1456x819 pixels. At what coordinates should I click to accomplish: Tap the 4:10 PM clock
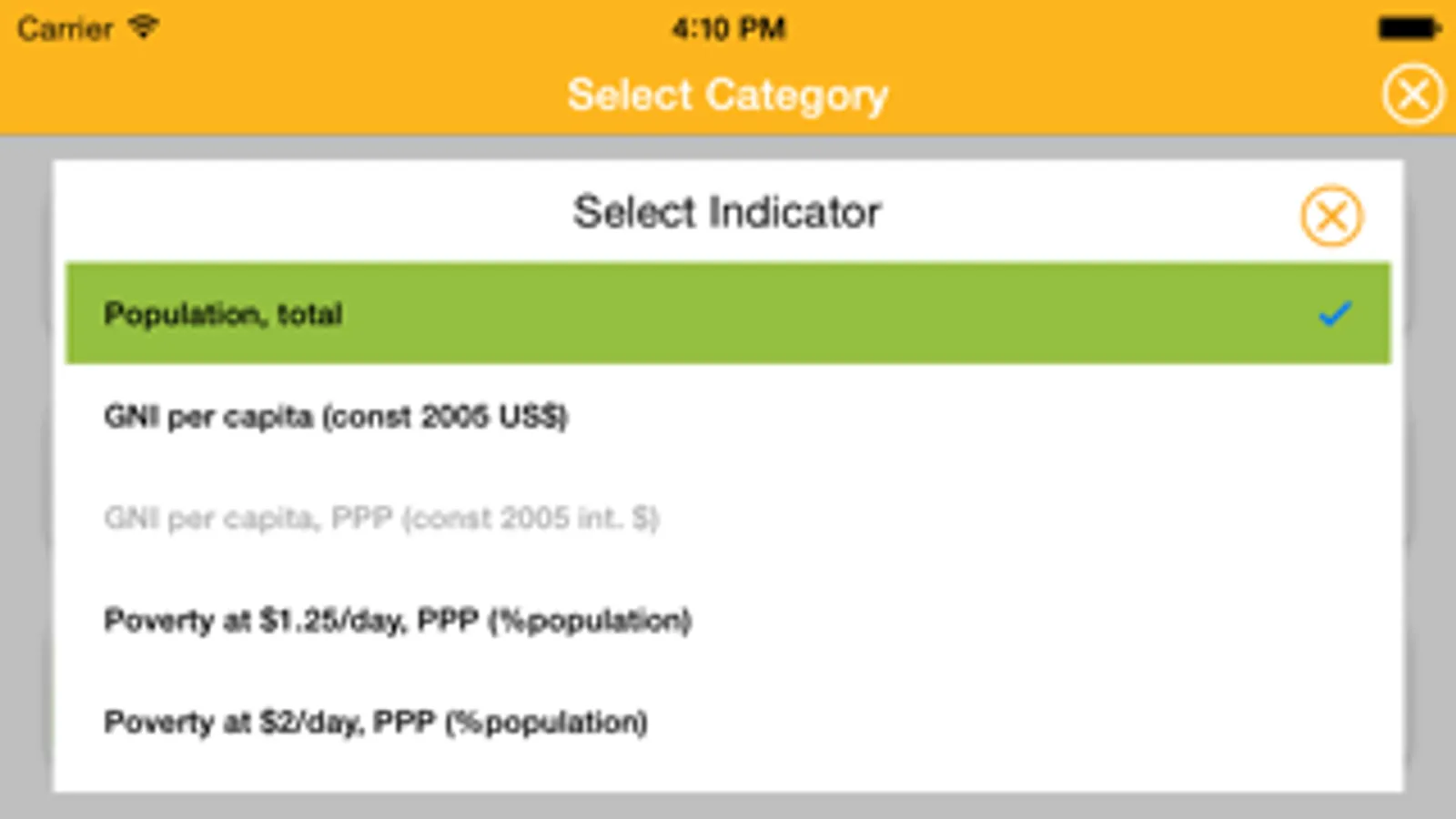coord(728,29)
